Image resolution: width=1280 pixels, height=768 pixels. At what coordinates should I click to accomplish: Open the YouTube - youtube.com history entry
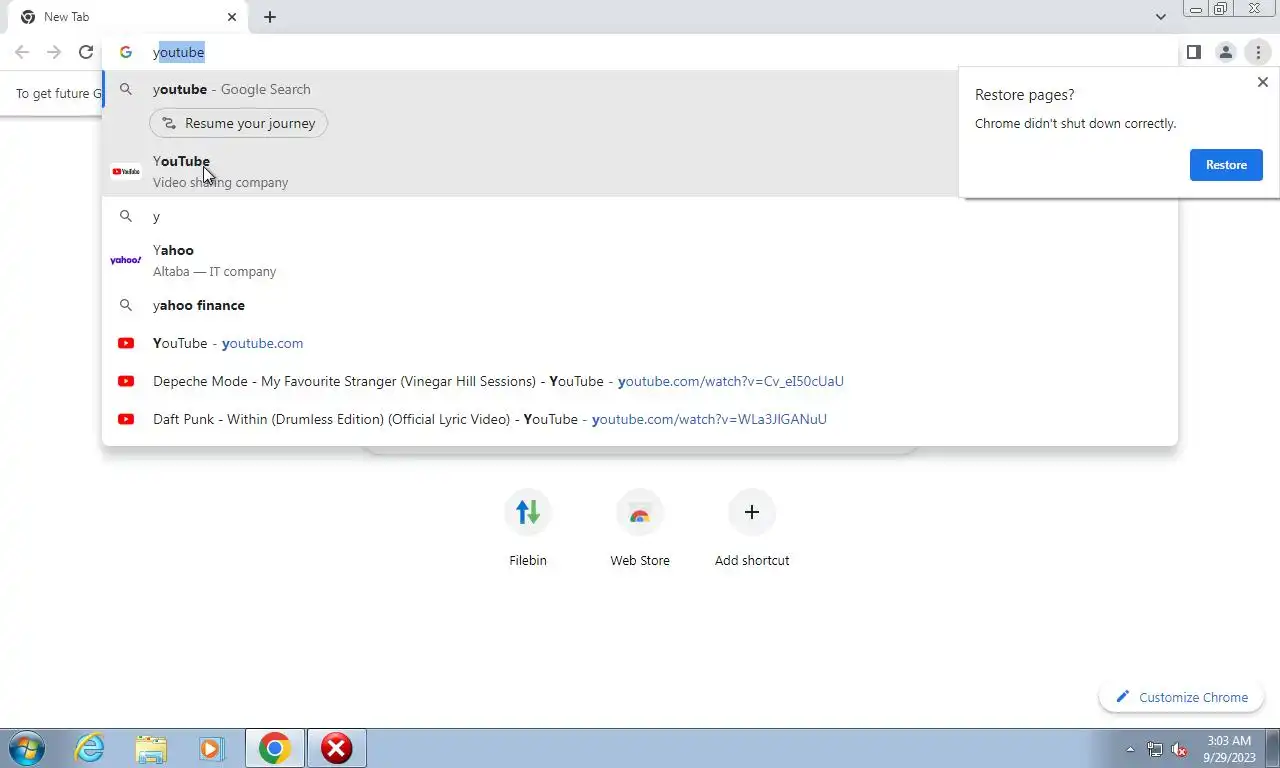point(640,343)
